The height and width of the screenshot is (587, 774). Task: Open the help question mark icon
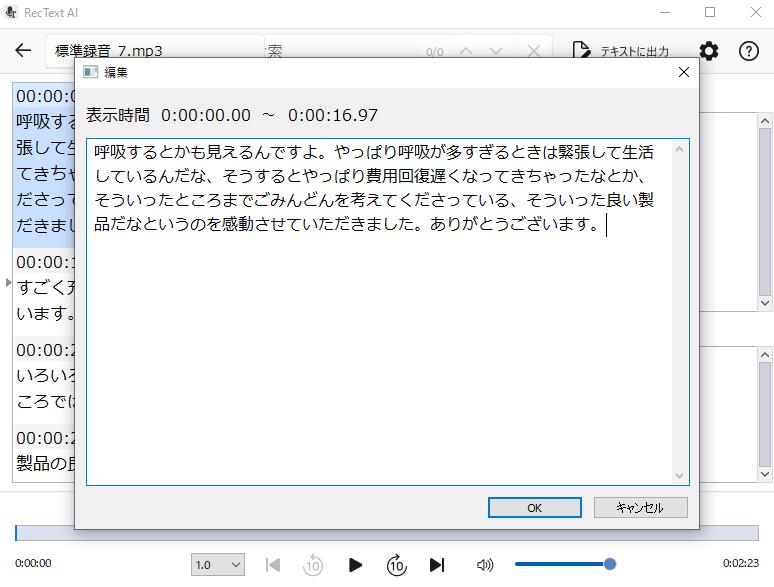tap(748, 51)
